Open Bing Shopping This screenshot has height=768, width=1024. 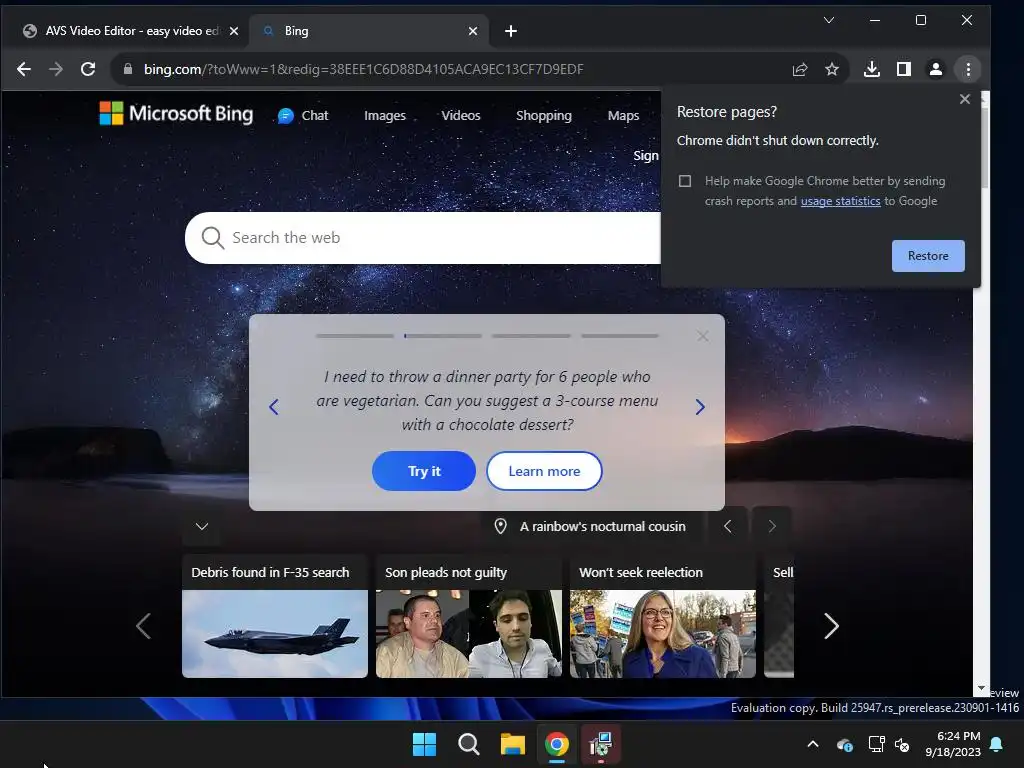tap(543, 116)
